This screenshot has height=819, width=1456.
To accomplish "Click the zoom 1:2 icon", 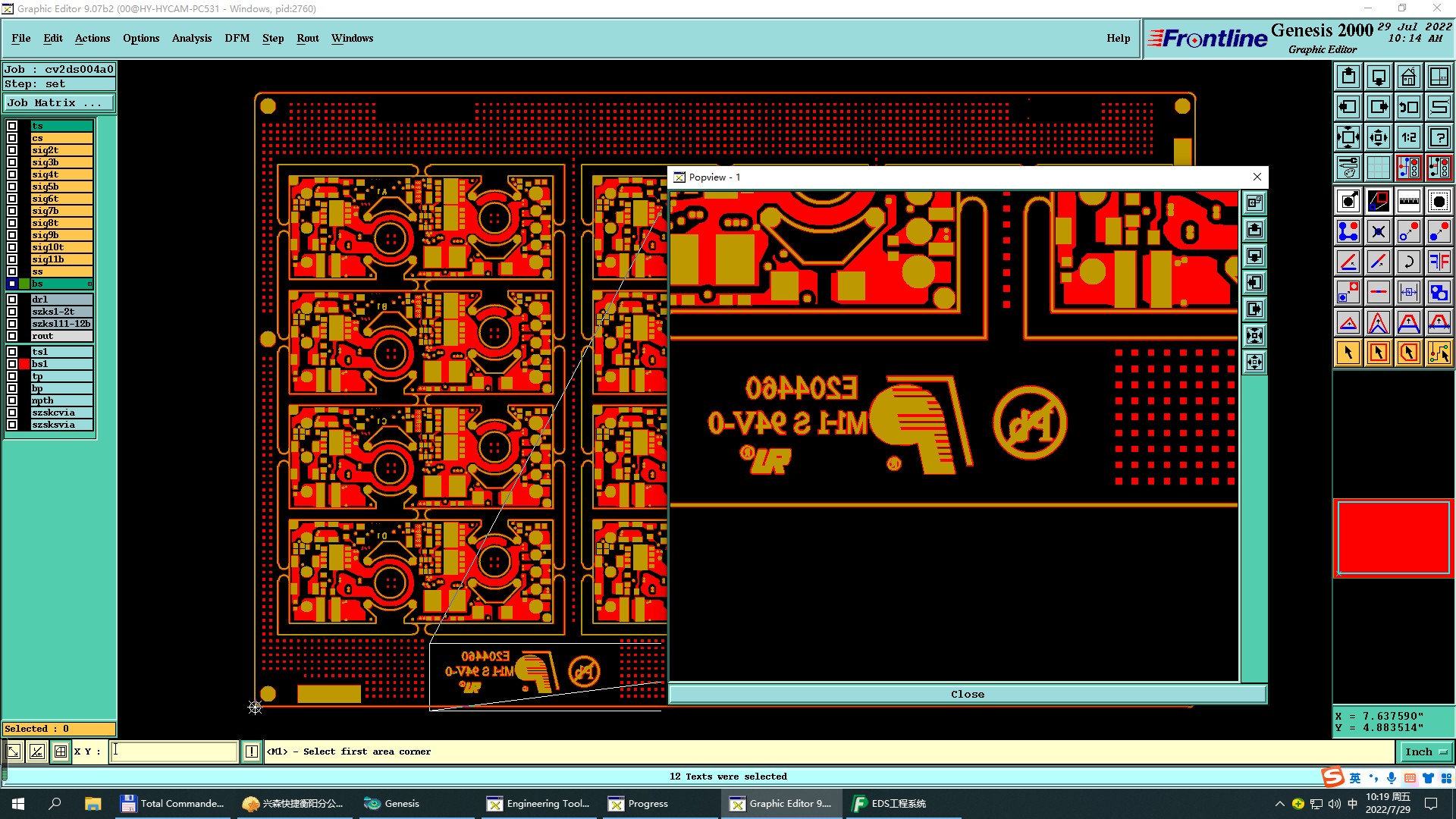I will coord(1408,137).
